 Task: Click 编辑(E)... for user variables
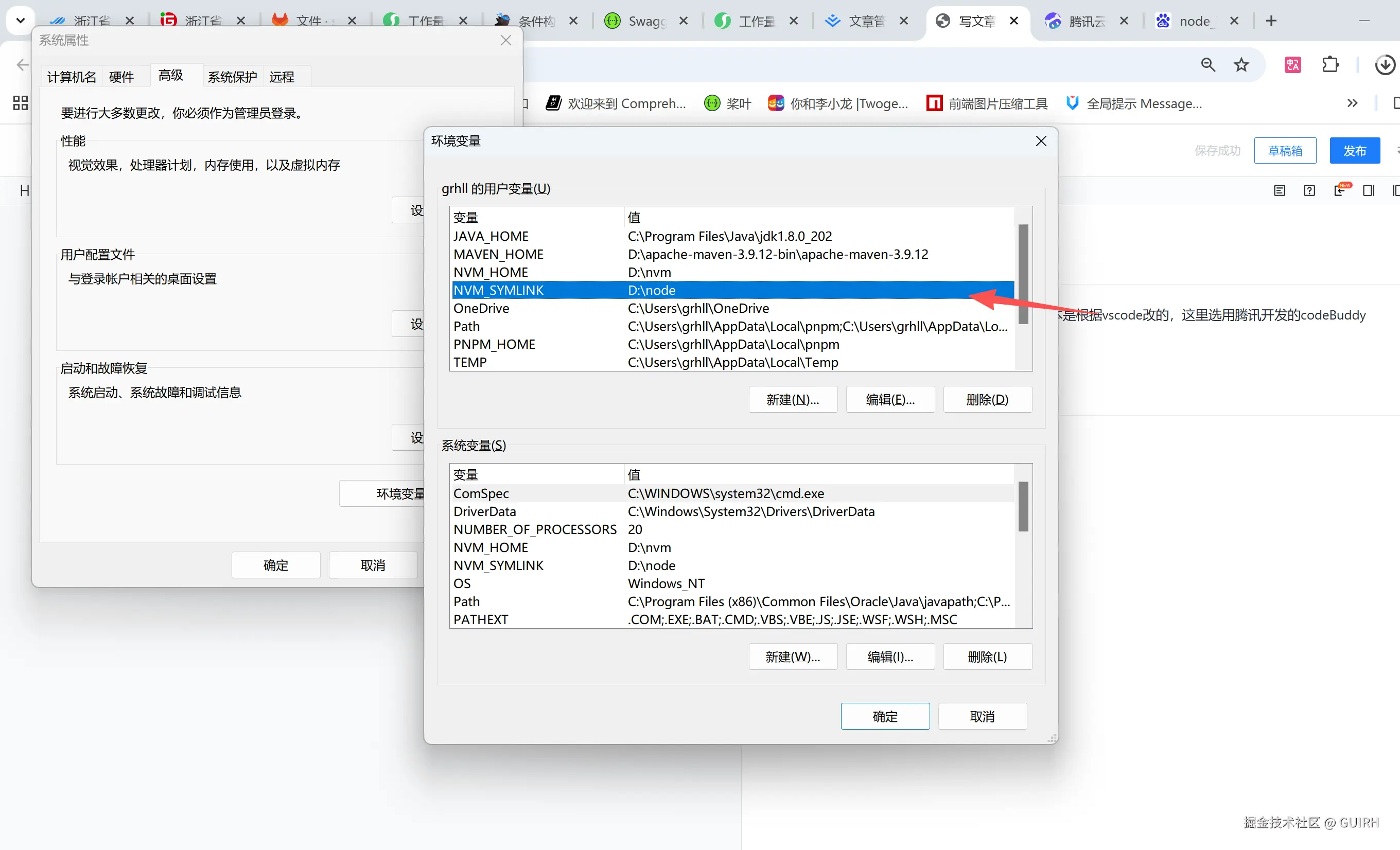[x=890, y=400]
